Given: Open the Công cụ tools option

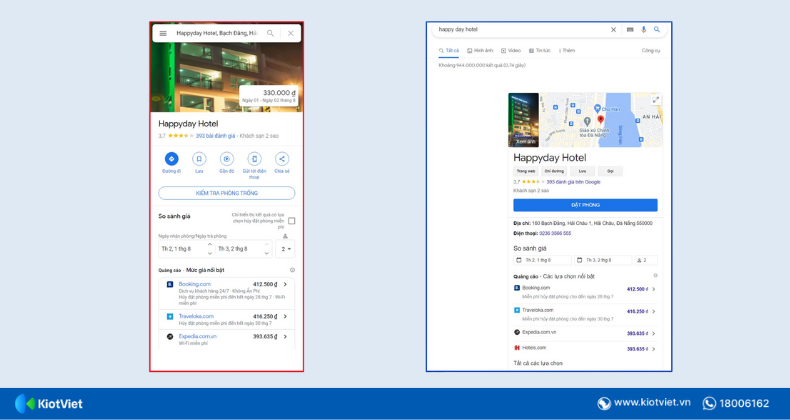Looking at the screenshot, I should click(x=650, y=50).
